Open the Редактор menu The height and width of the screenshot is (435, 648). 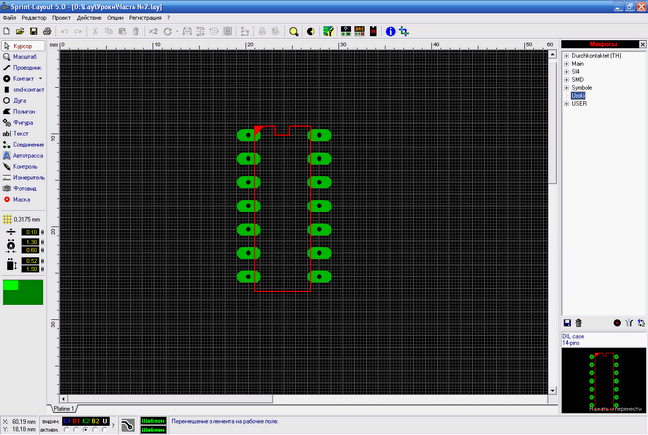34,18
